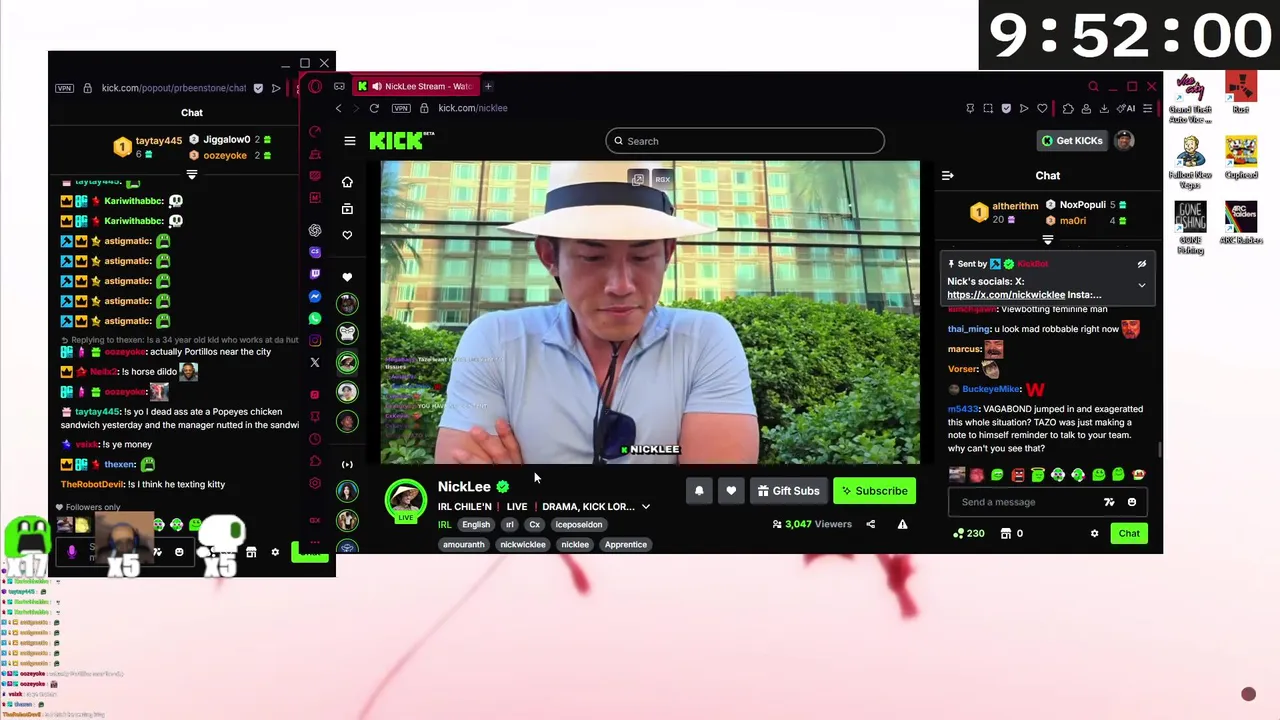Click the popout player icon on video
1280x720 pixels.
(x=637, y=180)
